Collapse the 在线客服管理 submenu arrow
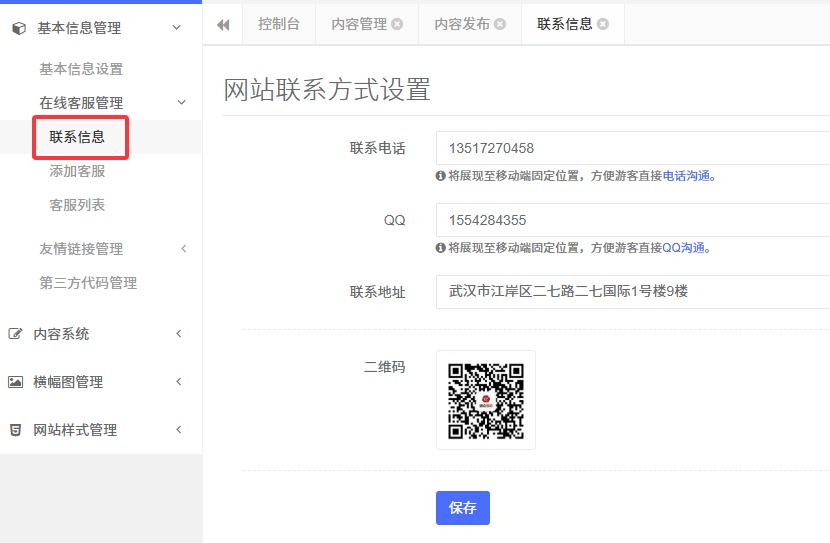This screenshot has width=830, height=543. tap(181, 102)
